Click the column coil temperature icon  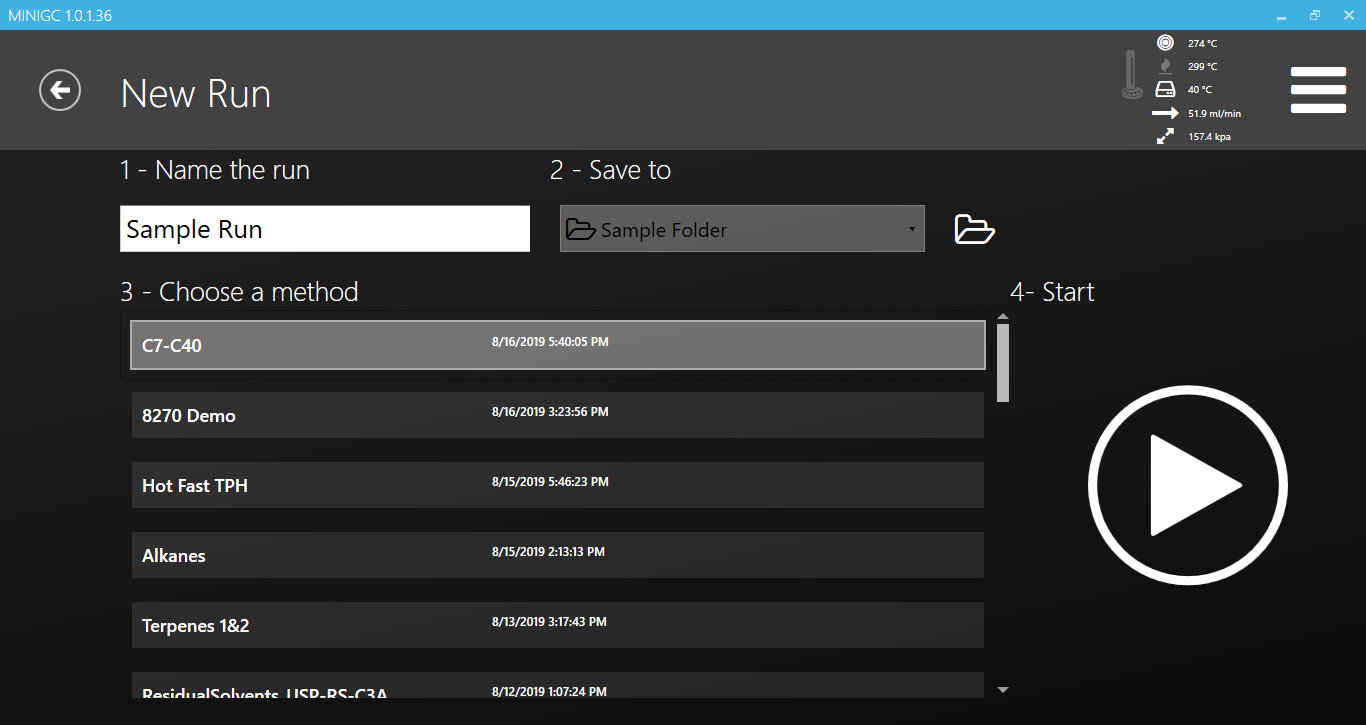point(1165,43)
